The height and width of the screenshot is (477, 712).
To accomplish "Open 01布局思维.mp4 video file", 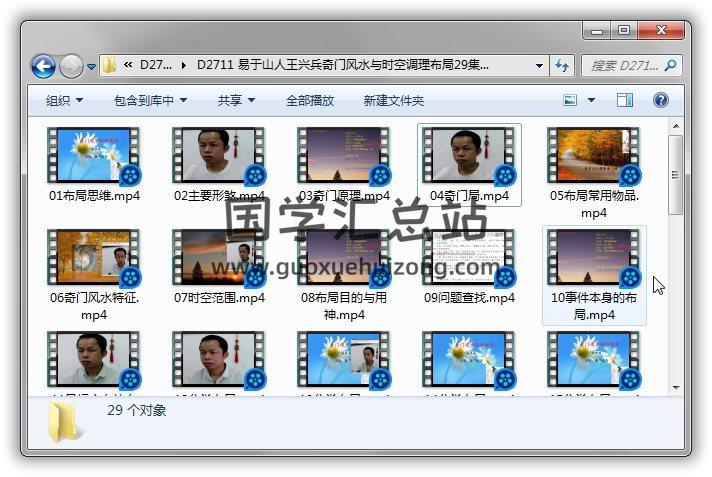I will coord(94,155).
